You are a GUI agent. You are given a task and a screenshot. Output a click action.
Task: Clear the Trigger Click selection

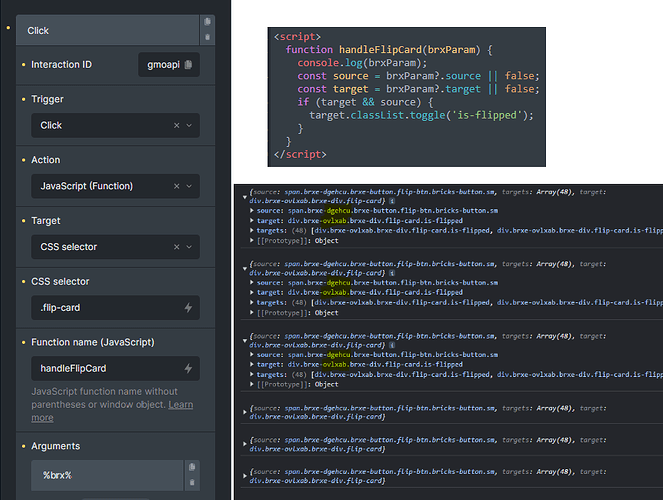(177, 126)
